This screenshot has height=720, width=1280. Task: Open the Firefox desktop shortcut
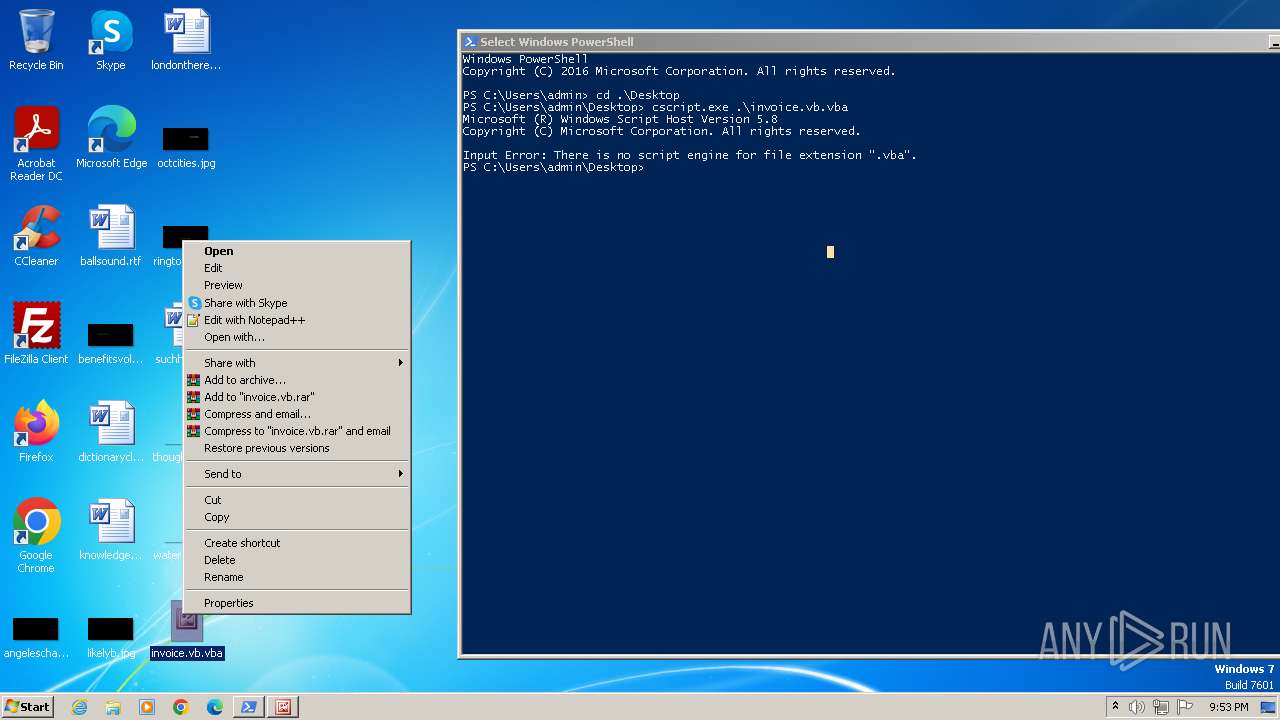[x=36, y=432]
